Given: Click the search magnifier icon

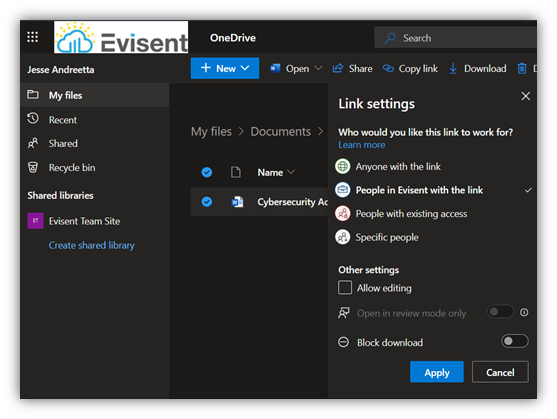Looking at the screenshot, I should tap(390, 38).
